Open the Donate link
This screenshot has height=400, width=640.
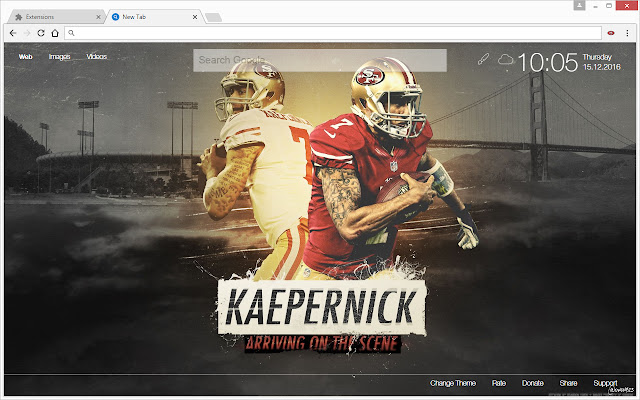point(533,383)
